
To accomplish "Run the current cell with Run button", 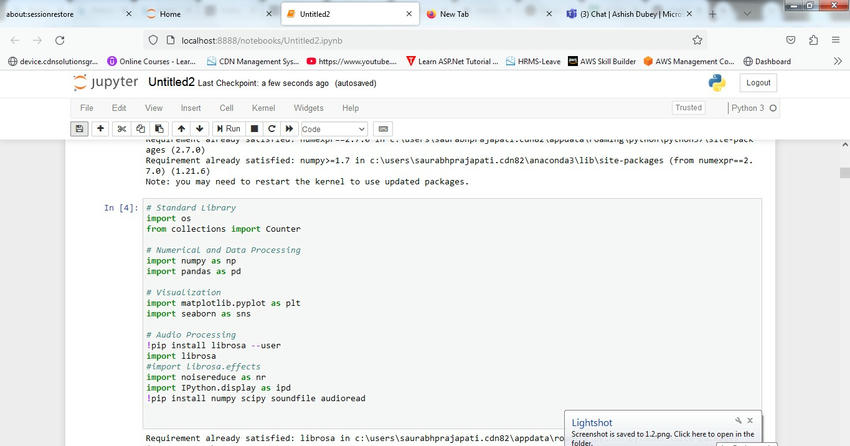I will coord(227,129).
